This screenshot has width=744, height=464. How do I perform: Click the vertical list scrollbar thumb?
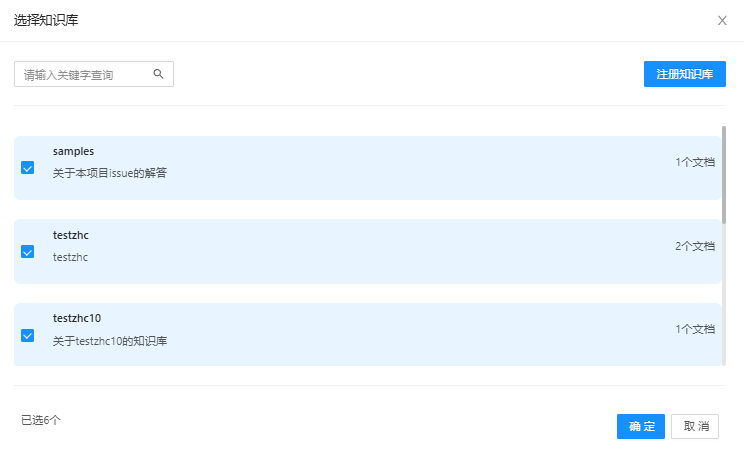pyautogui.click(x=724, y=175)
